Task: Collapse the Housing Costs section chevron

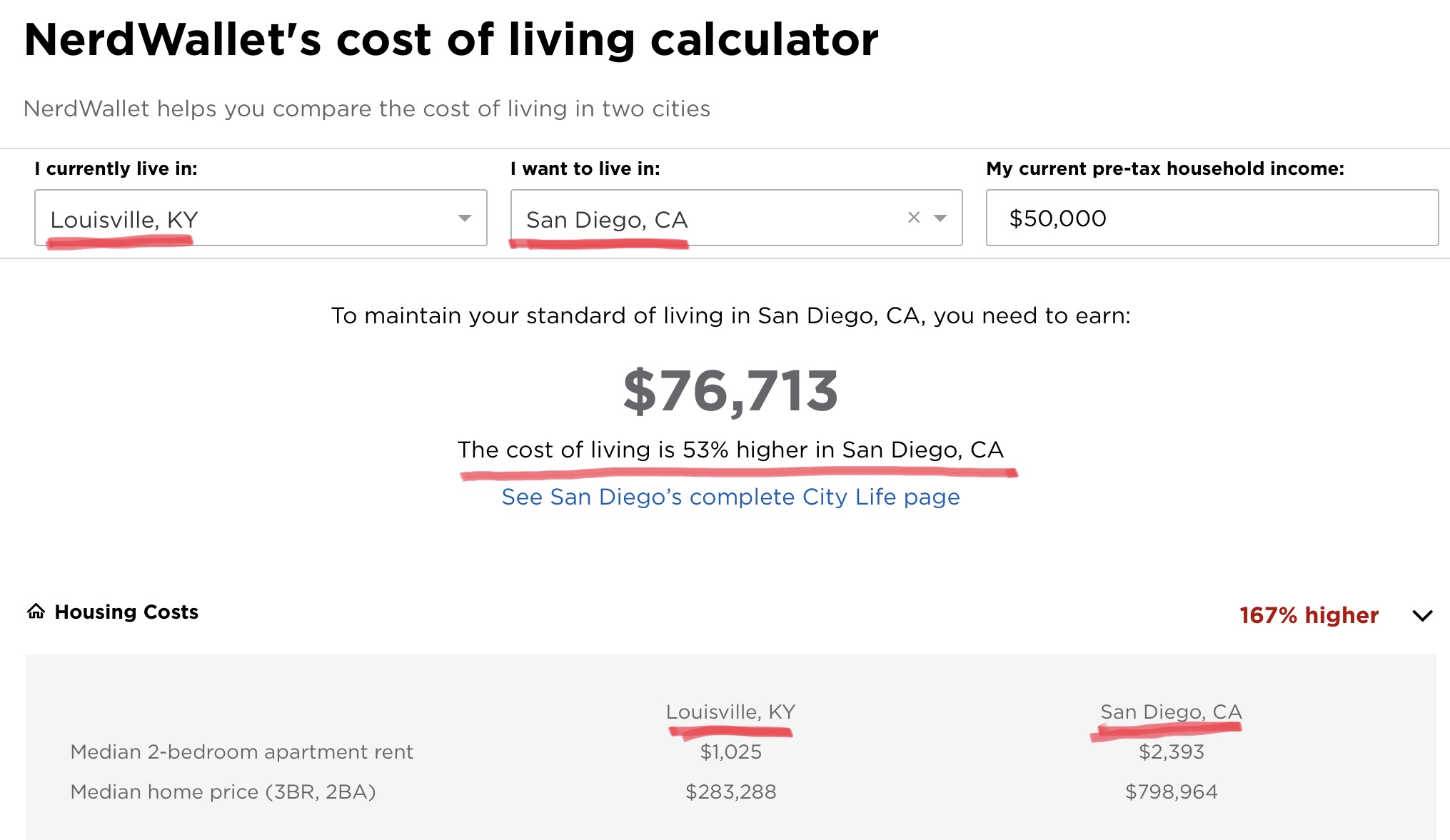Action: tap(1422, 616)
